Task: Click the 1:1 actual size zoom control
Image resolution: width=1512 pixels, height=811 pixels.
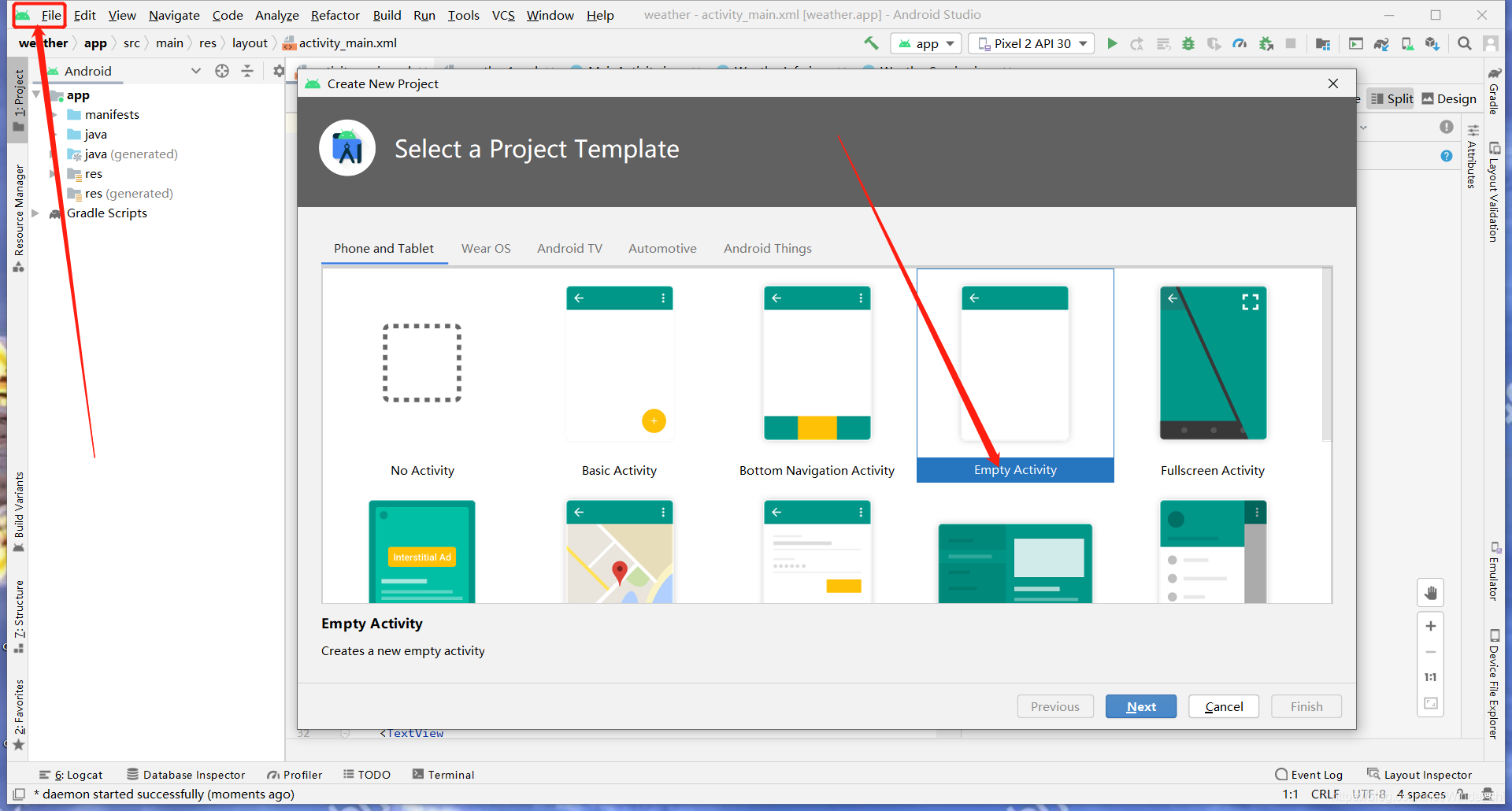Action: click(x=1431, y=677)
